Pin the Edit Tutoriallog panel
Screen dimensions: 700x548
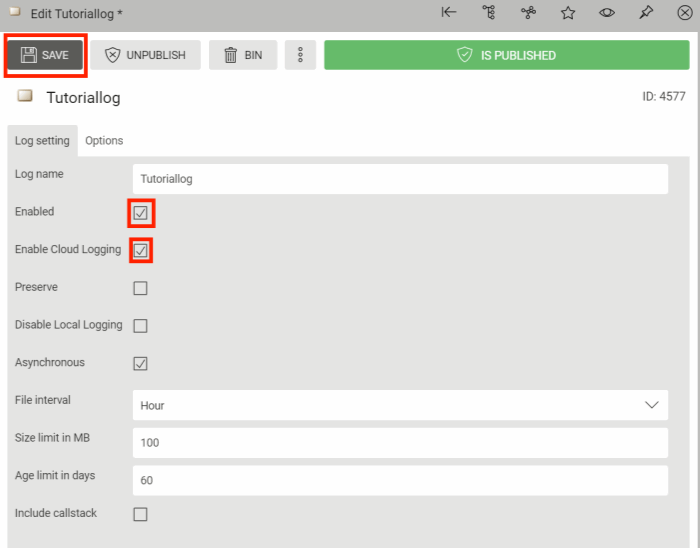646,13
